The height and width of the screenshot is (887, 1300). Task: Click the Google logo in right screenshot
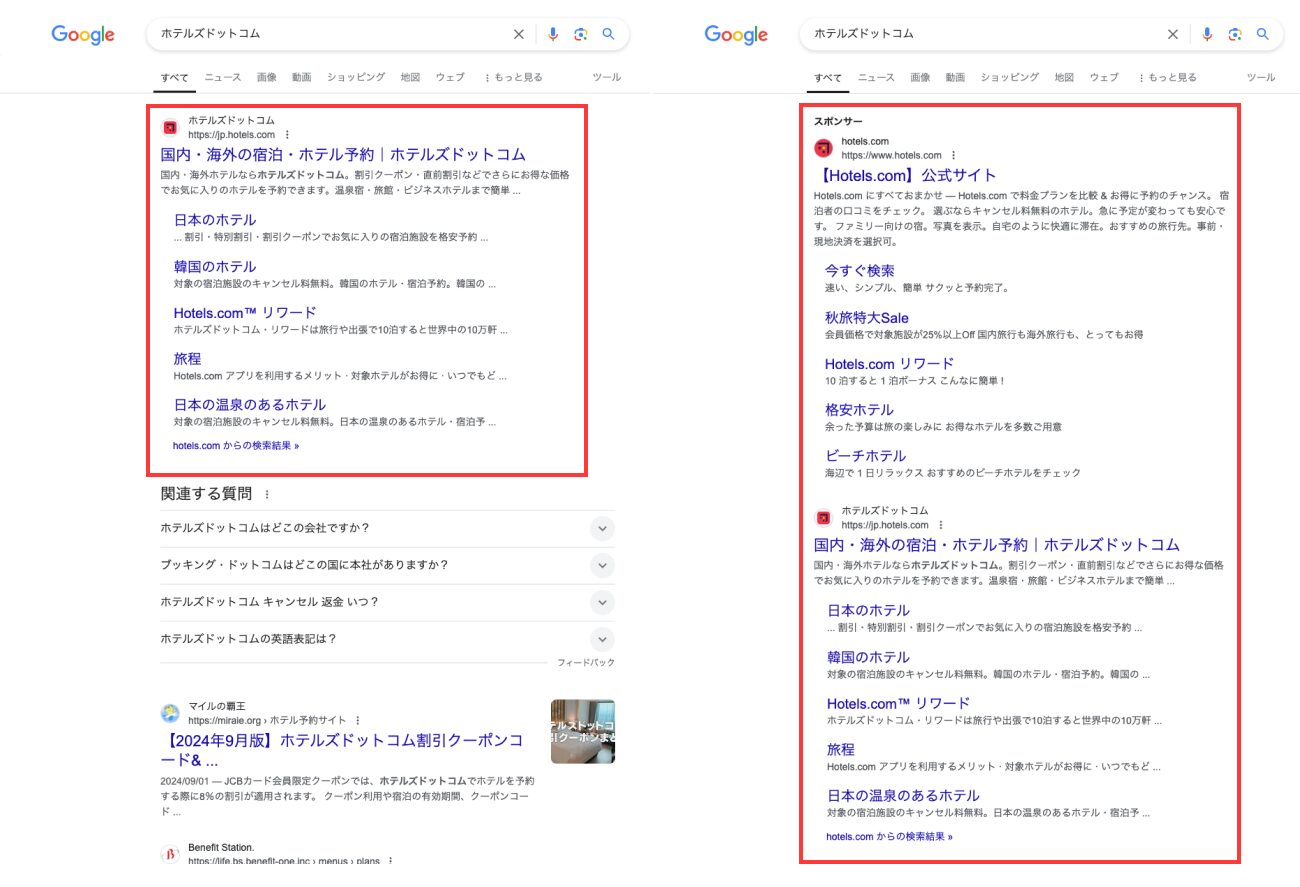[736, 35]
